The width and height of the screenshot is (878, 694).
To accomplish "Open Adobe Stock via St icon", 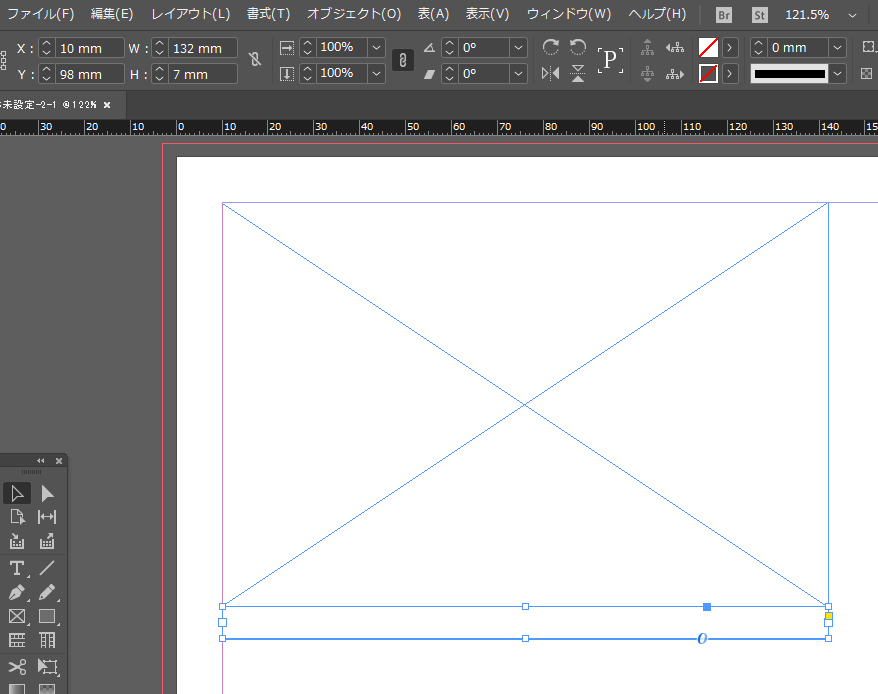I will coord(759,15).
